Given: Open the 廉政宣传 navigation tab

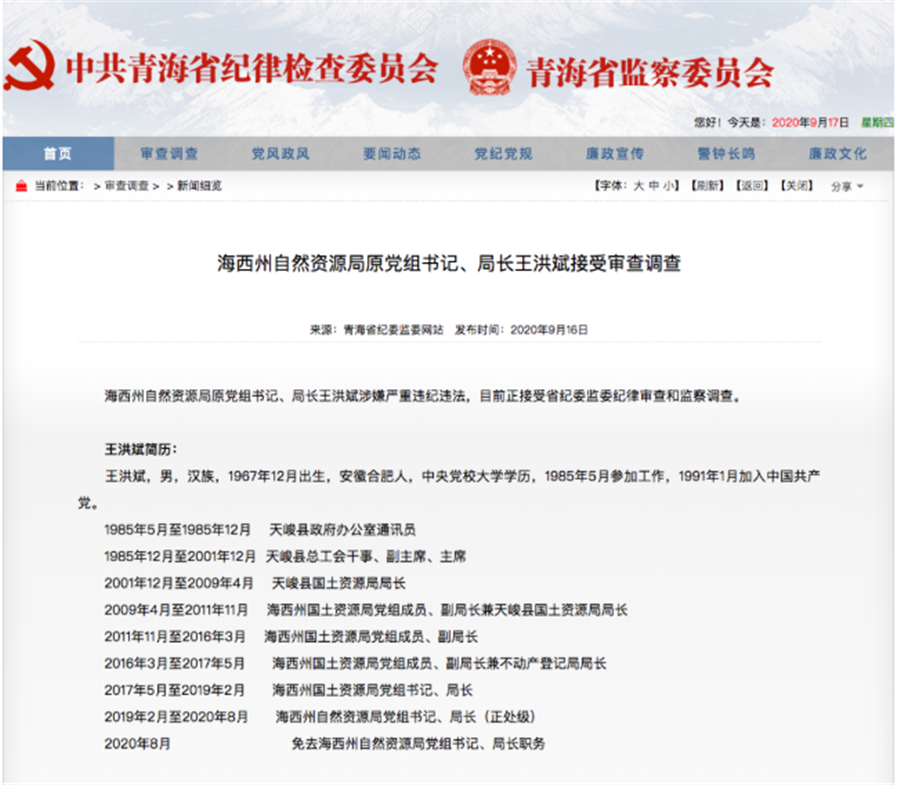Looking at the screenshot, I should [614, 154].
